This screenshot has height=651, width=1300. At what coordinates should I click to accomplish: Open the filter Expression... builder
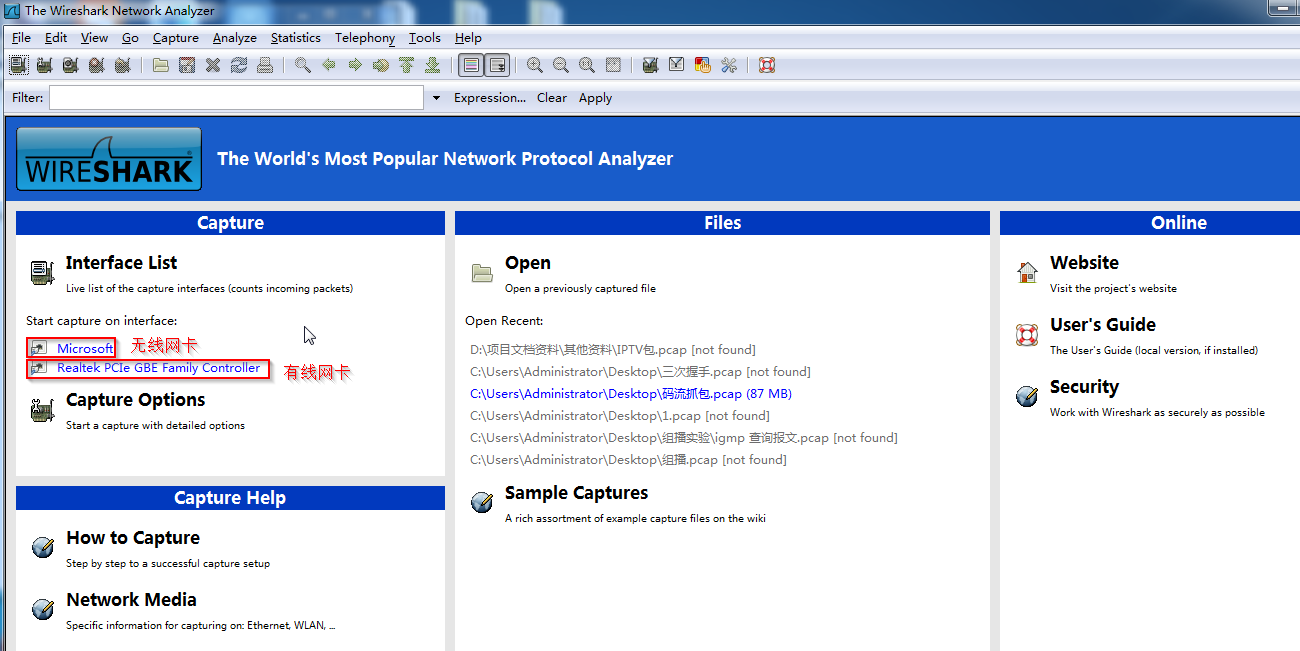(x=490, y=98)
